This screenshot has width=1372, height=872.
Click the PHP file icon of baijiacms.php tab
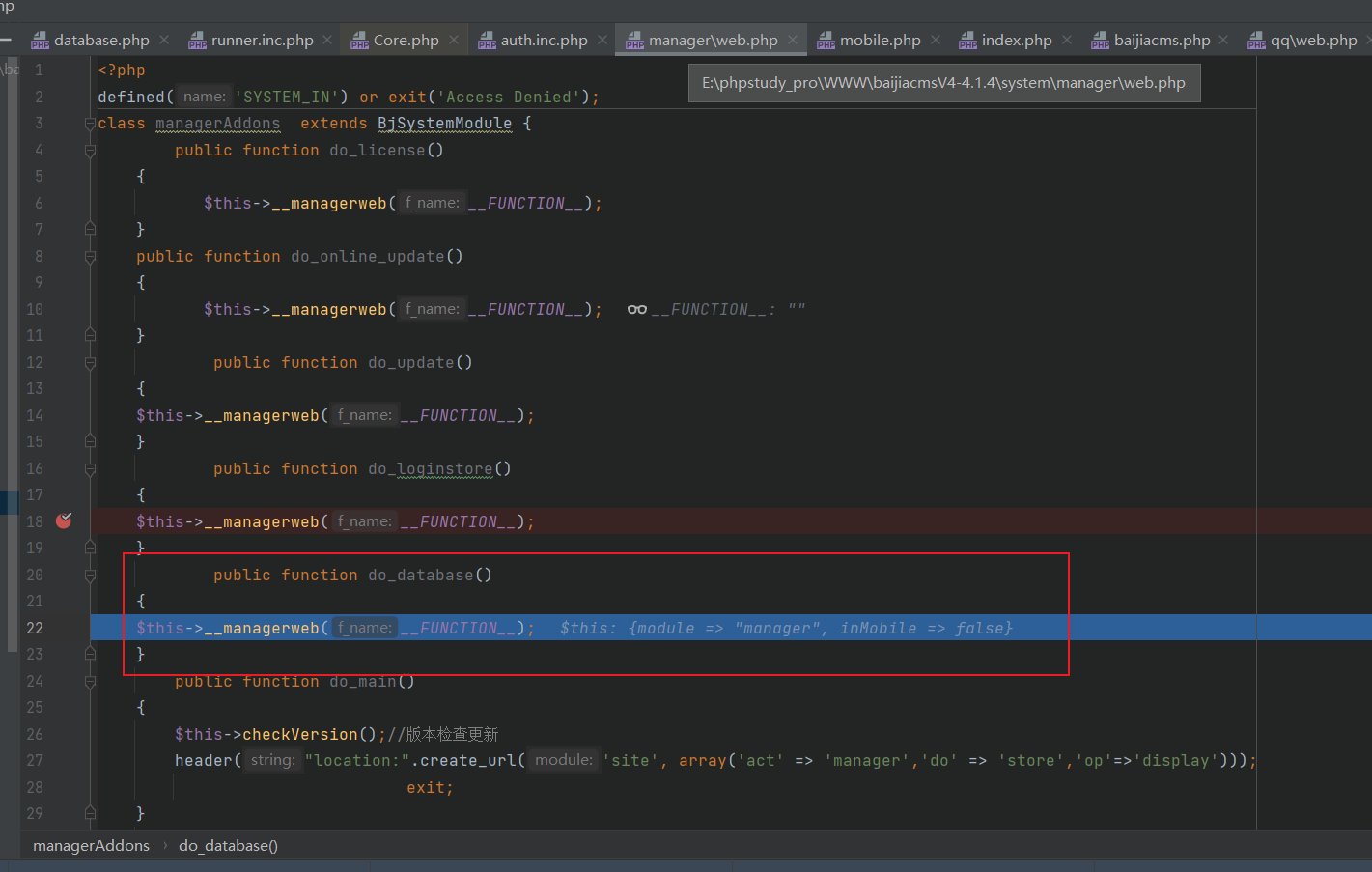(1100, 41)
